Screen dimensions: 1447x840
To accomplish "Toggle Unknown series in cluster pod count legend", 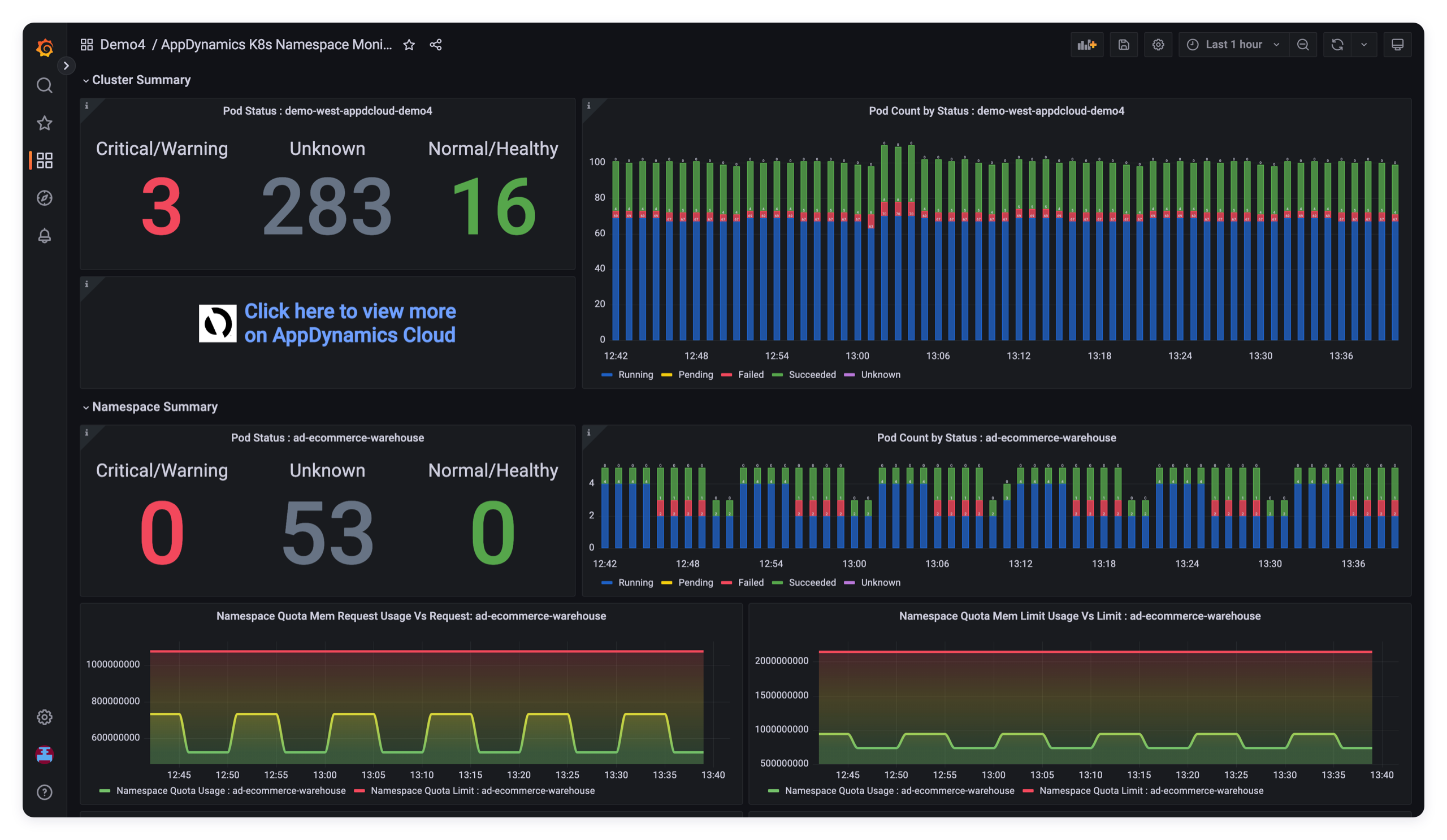I will pos(880,374).
